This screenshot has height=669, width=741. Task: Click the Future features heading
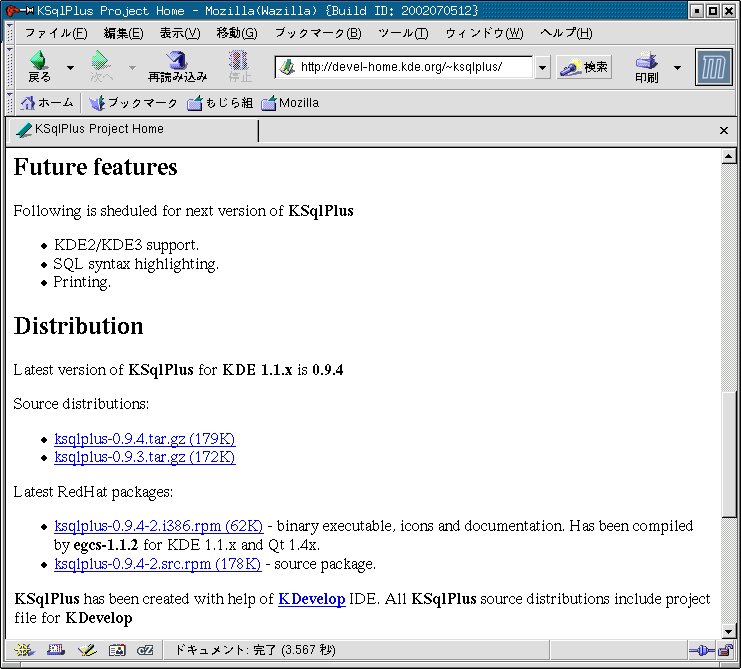pos(95,167)
